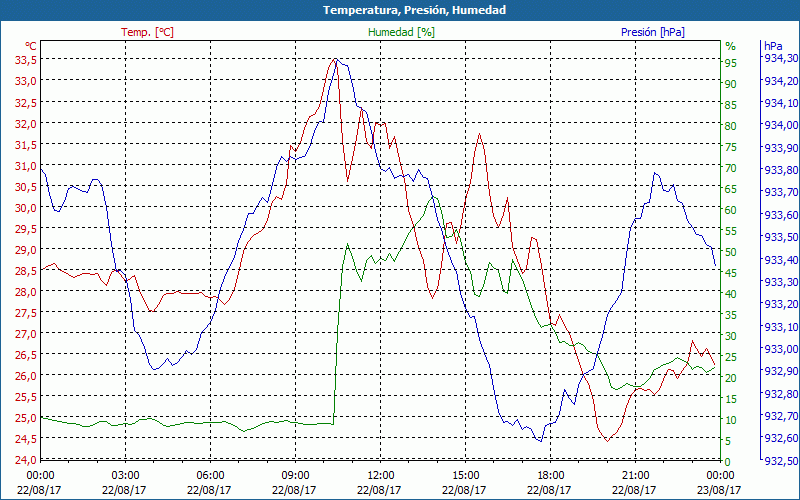Click the 933,60 pressure axis value
Screen dimensions: 800x500
pyautogui.click(x=781, y=215)
